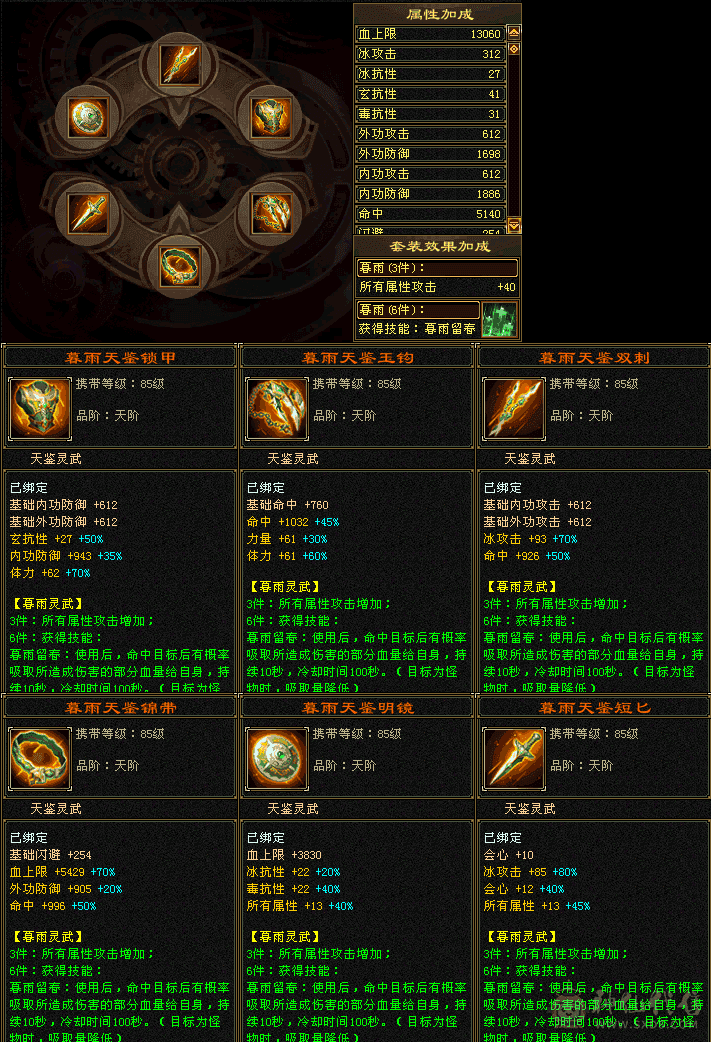711x1042 pixels.
Task: Select the 暮雨 (6件) set effect row
Action: point(419,310)
